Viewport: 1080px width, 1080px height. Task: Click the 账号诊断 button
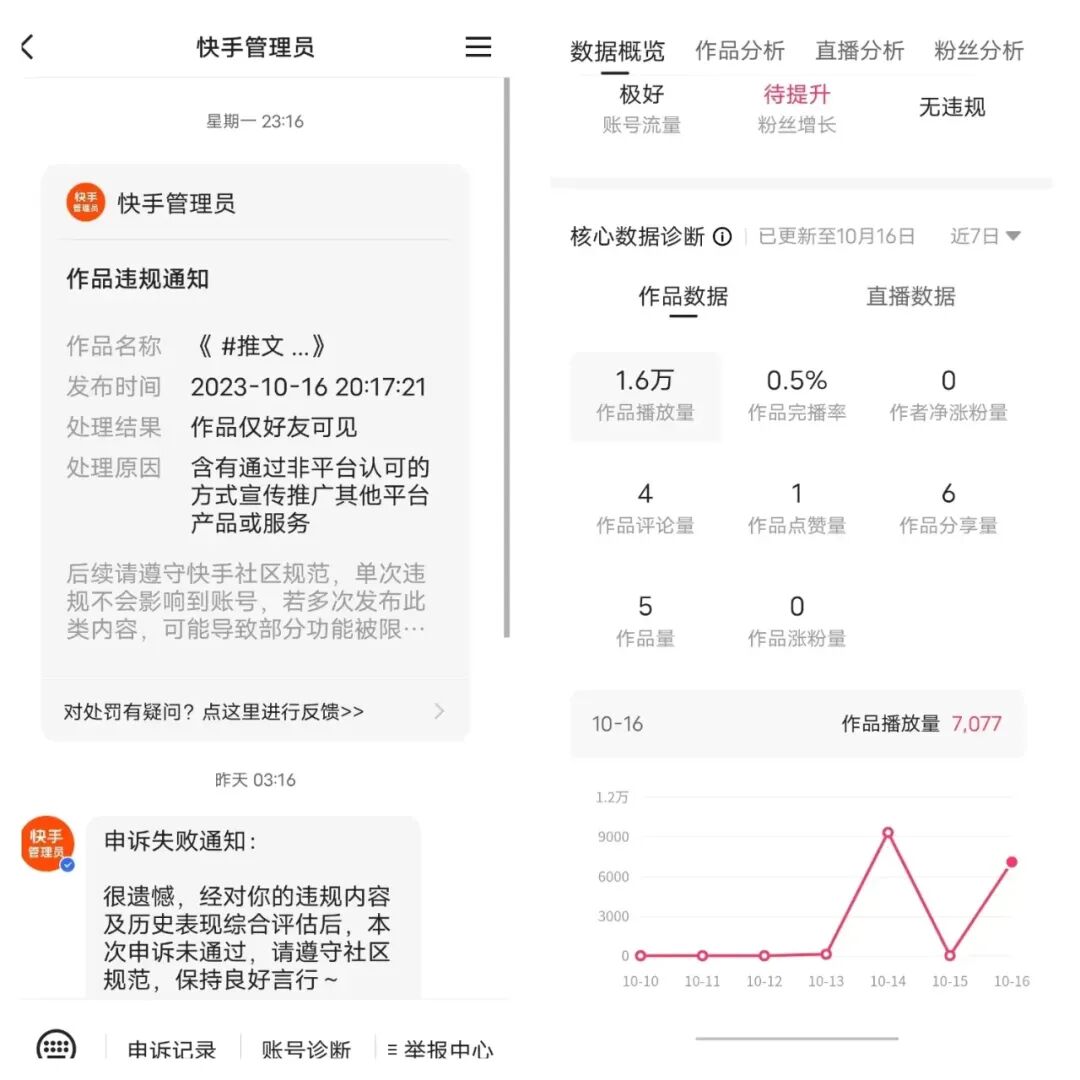pyautogui.click(x=305, y=1050)
